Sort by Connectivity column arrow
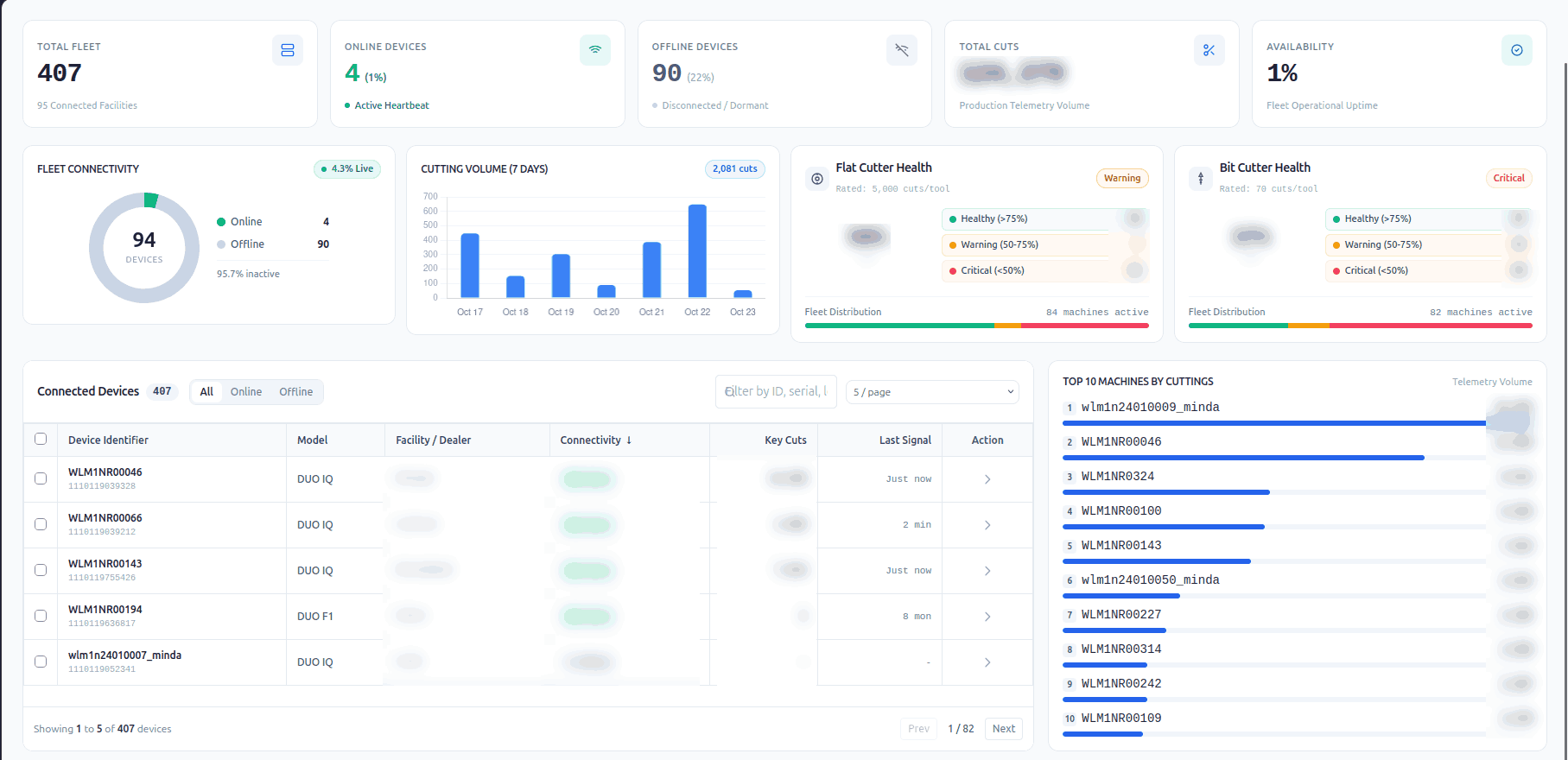 click(x=629, y=440)
